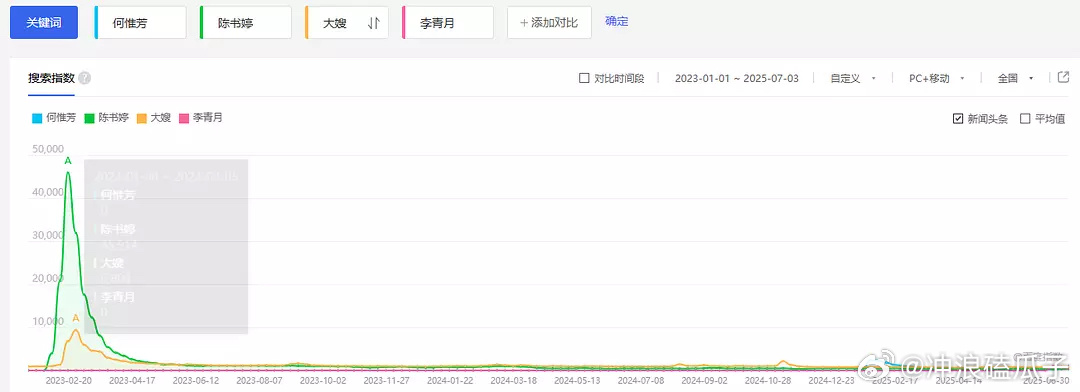Click the swap arrows icon in 大嫂 field
Image resolution: width=1080 pixels, height=392 pixels.
pyautogui.click(x=374, y=23)
